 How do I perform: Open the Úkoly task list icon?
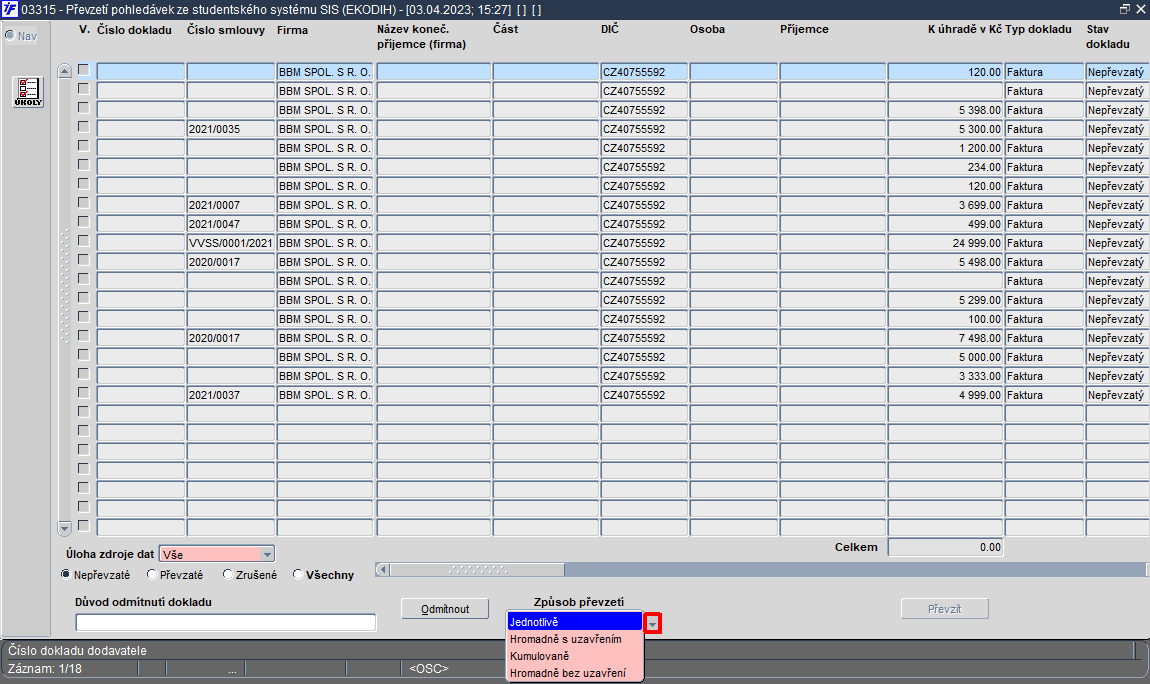(28, 92)
